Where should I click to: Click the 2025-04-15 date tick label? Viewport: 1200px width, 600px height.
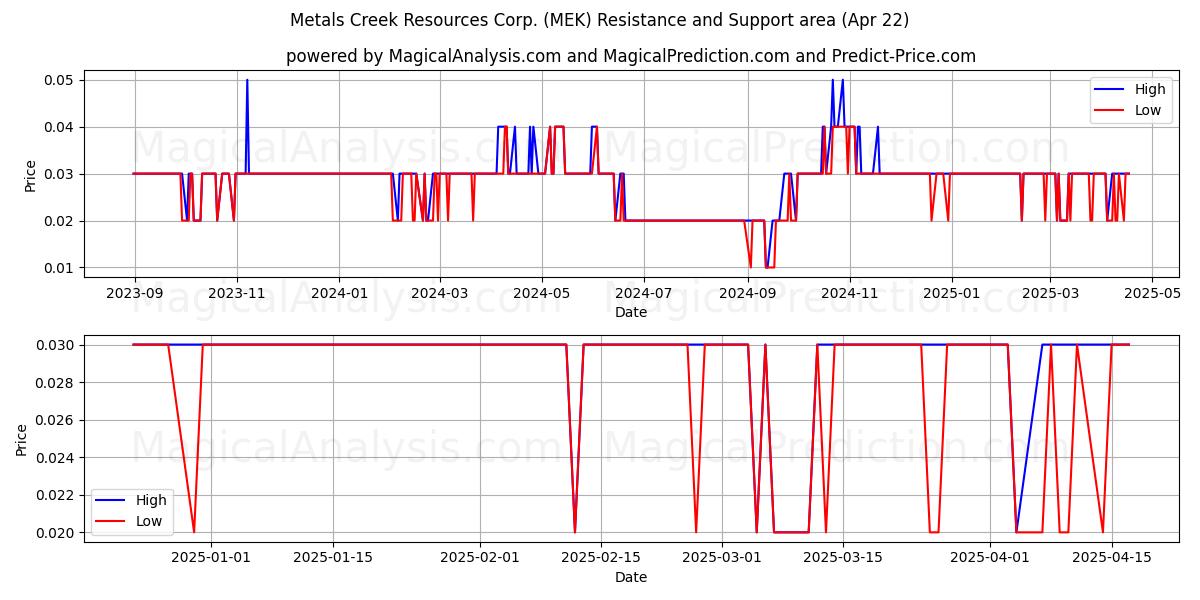1112,558
